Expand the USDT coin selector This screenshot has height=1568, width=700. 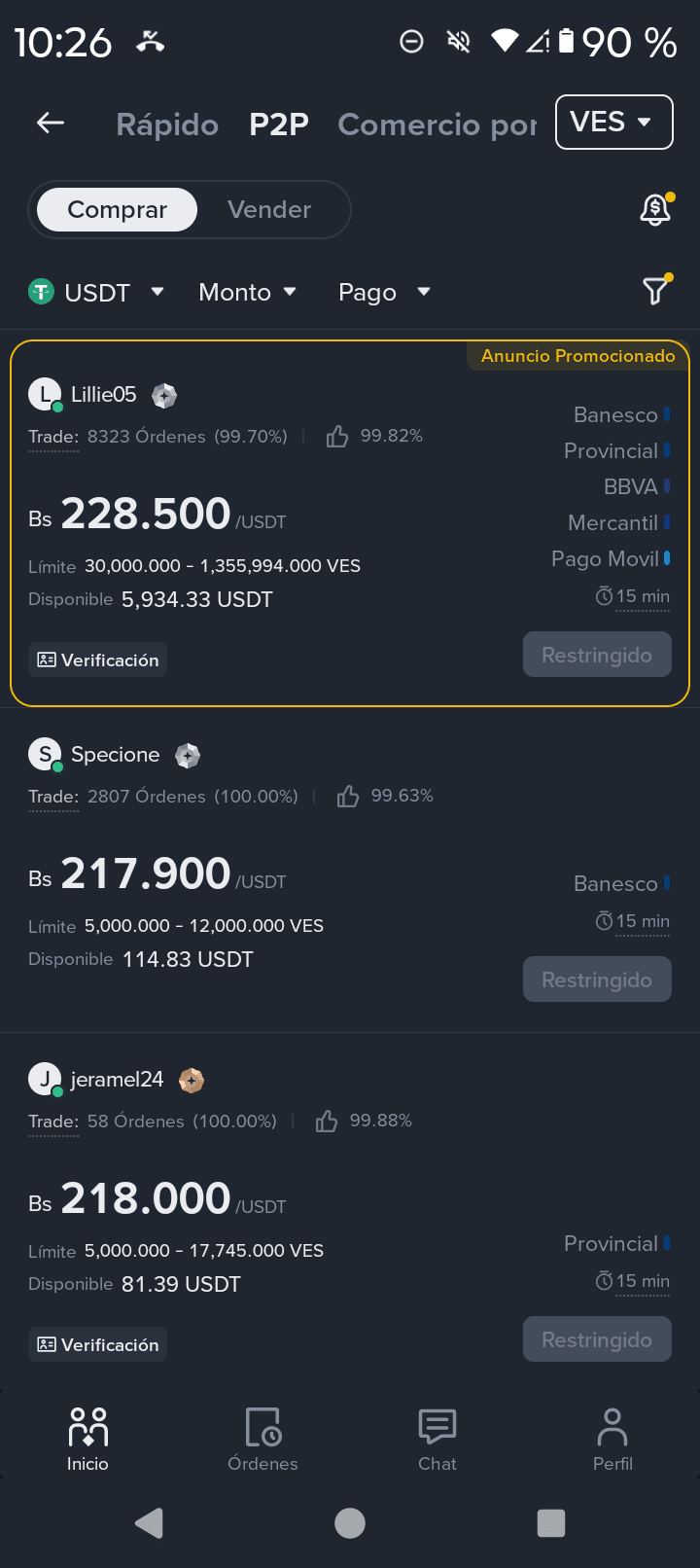click(95, 292)
